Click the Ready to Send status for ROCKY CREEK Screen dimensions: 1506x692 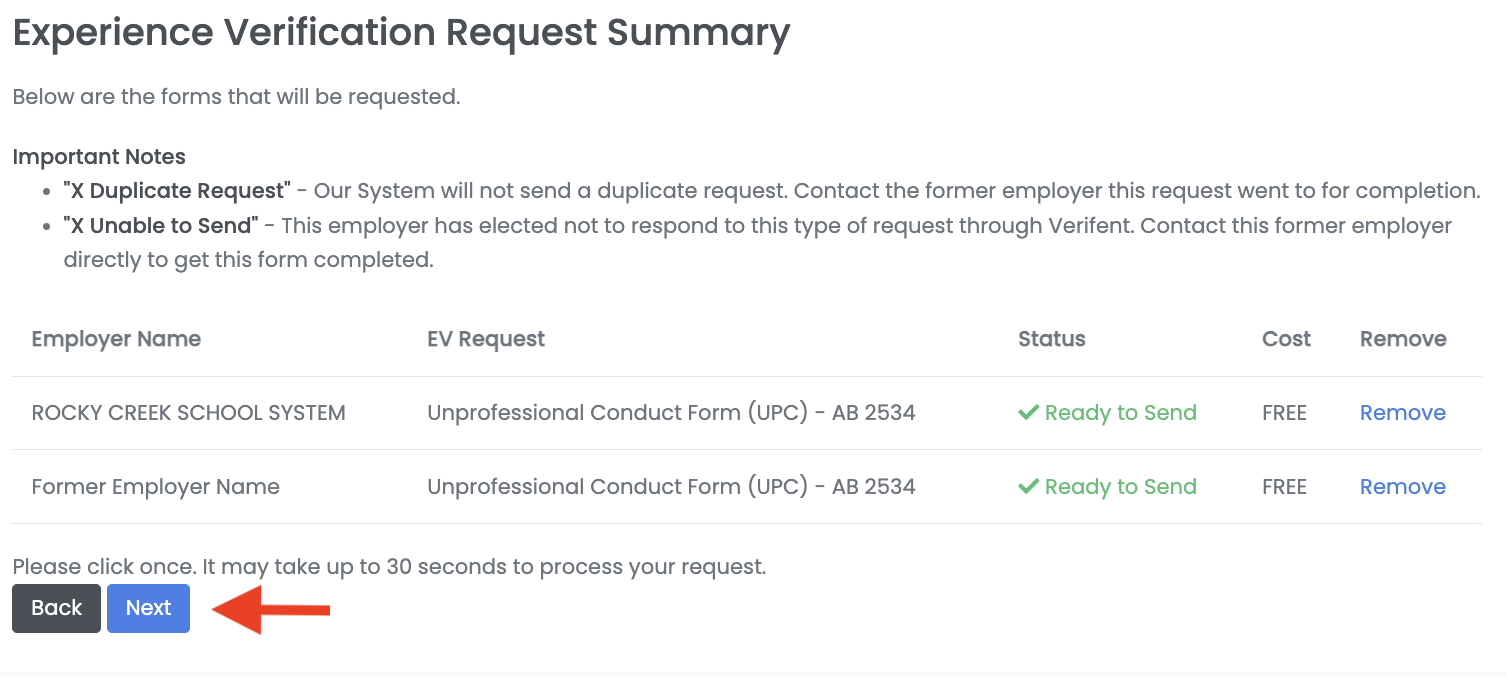tap(1120, 412)
